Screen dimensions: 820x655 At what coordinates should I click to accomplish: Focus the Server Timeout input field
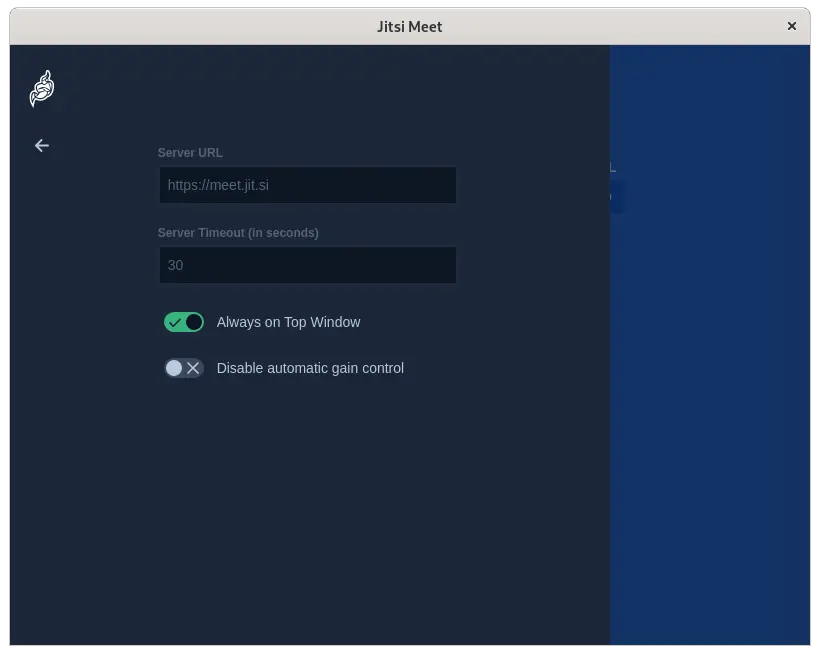coord(308,265)
